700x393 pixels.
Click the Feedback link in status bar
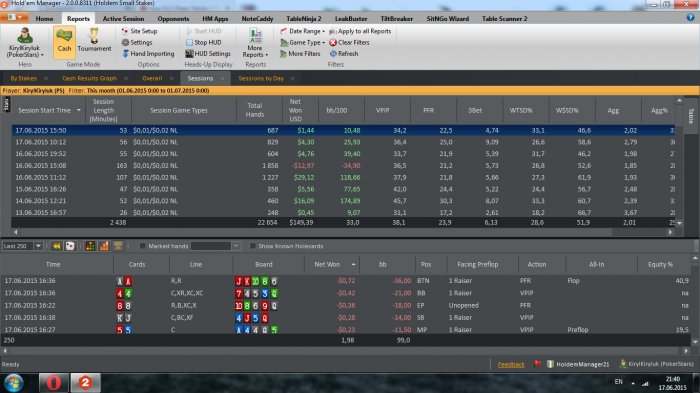[x=511, y=364]
